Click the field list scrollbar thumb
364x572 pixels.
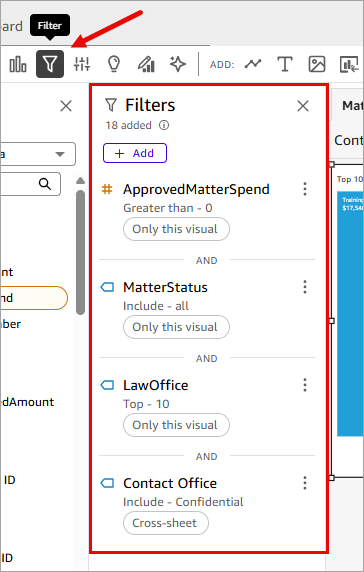coord(81,252)
